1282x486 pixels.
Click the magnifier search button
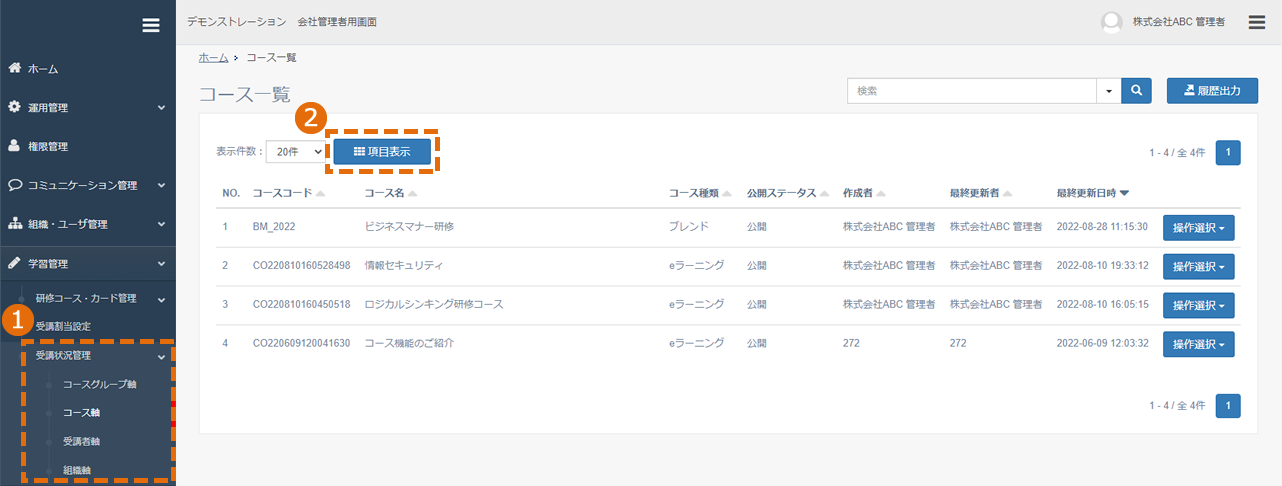pyautogui.click(x=1136, y=91)
